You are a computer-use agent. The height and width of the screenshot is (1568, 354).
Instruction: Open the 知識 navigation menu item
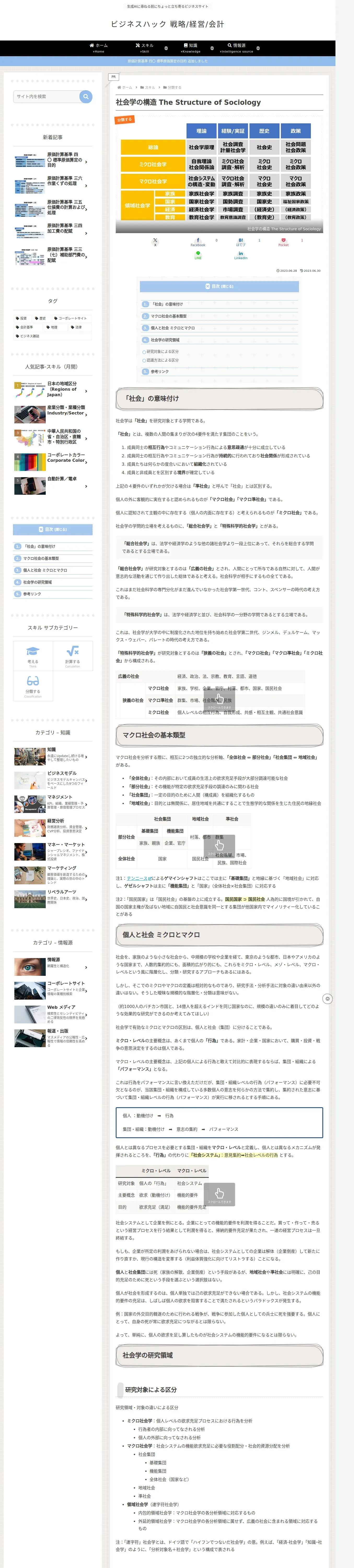coord(190,48)
